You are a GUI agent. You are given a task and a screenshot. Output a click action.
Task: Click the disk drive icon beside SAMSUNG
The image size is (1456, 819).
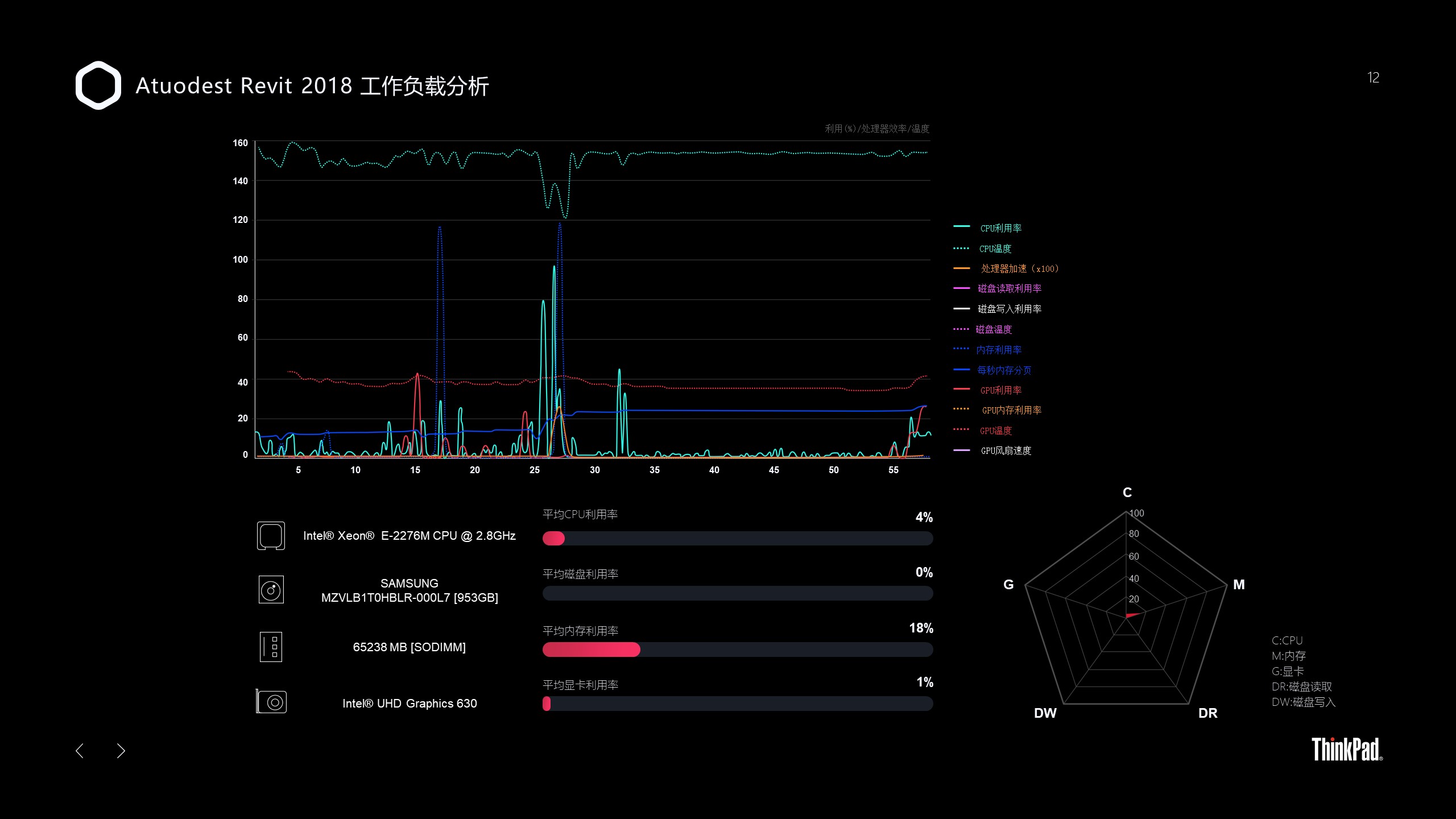[271, 590]
